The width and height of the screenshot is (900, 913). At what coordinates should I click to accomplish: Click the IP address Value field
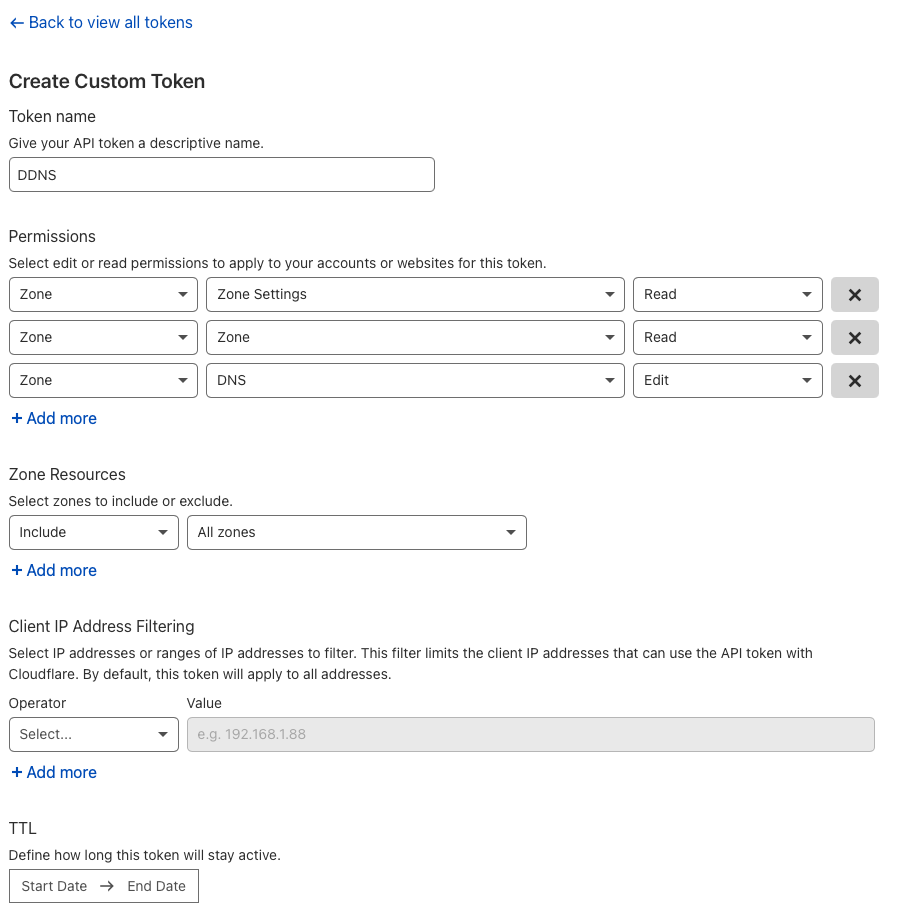coord(530,735)
